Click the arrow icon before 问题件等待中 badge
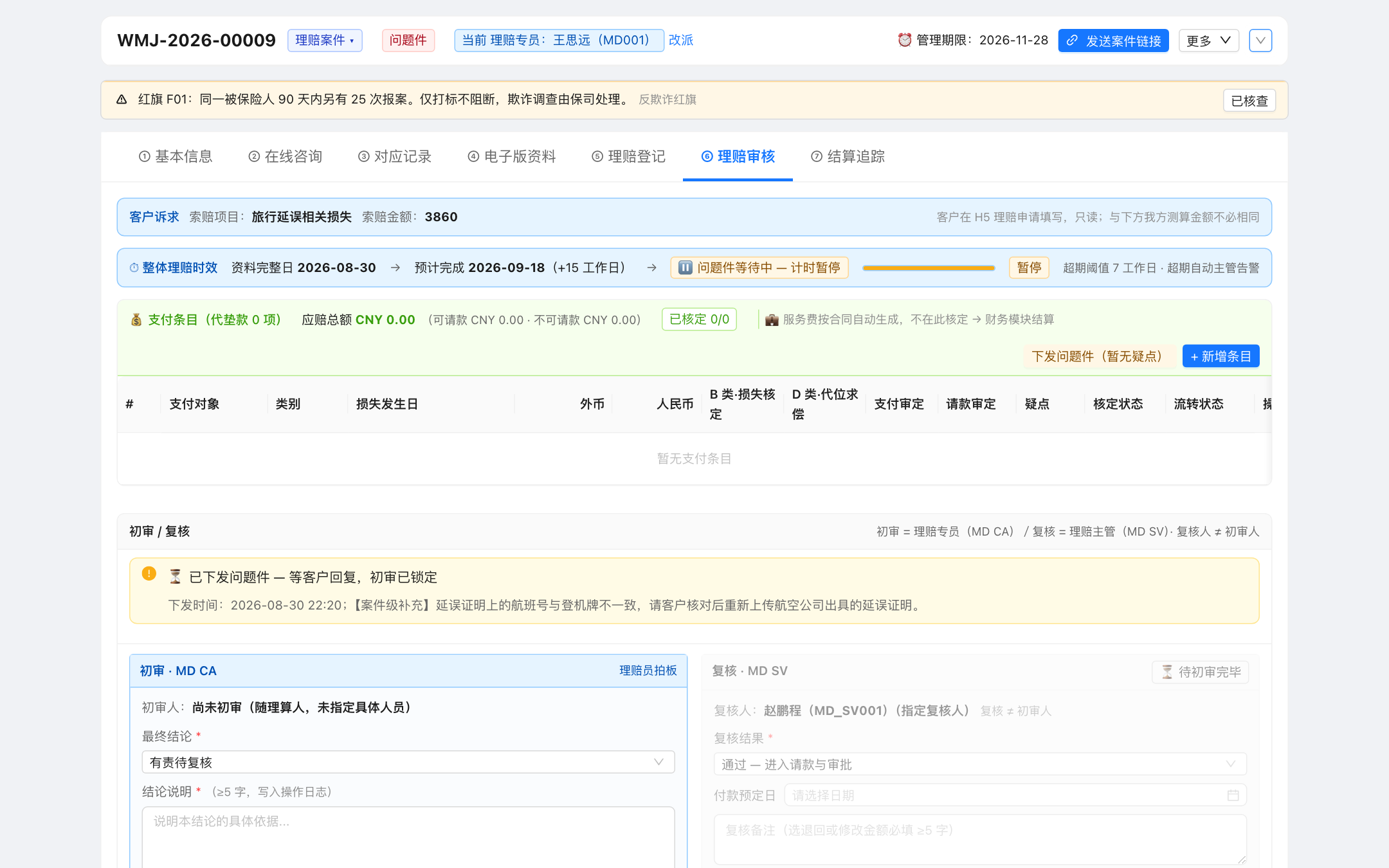The width and height of the screenshot is (1389, 868). click(651, 267)
